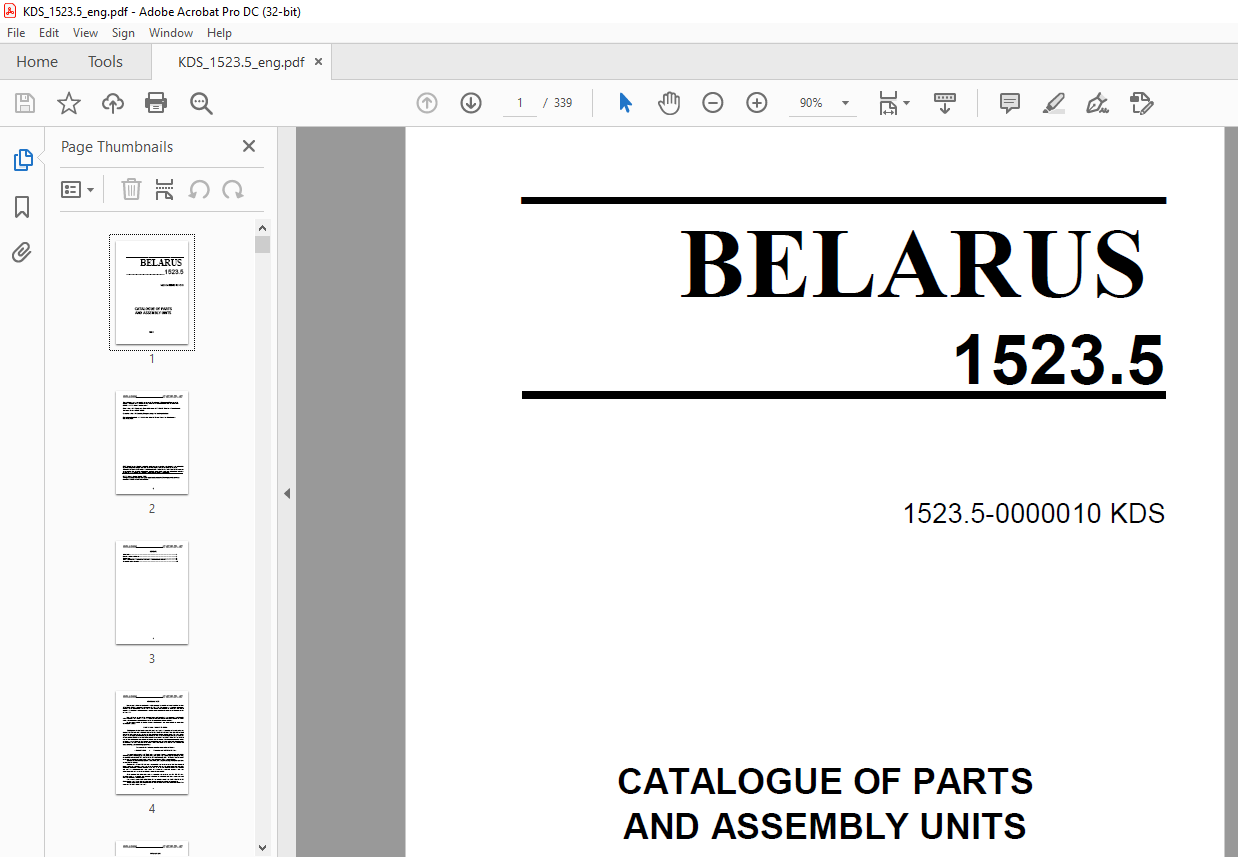Collapse the navigation pane with arrow
1238x857 pixels.
(287, 493)
